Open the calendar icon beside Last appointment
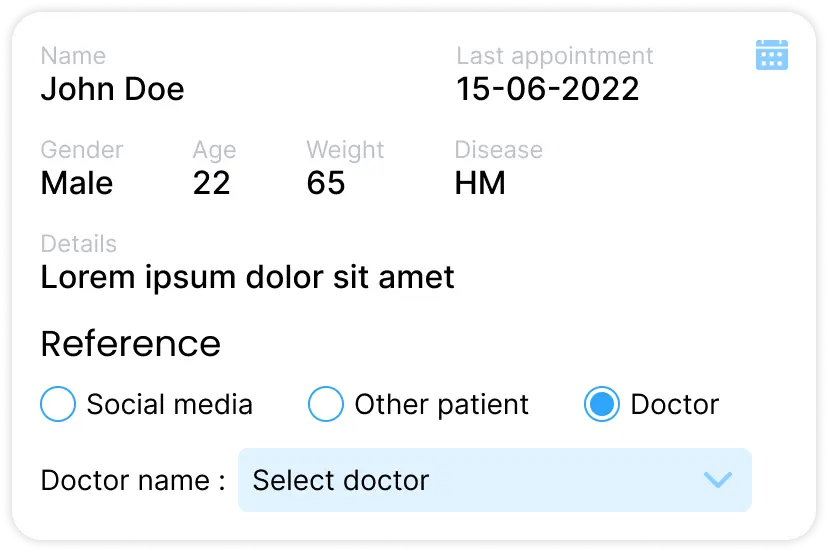The image size is (828, 552). coord(771,55)
